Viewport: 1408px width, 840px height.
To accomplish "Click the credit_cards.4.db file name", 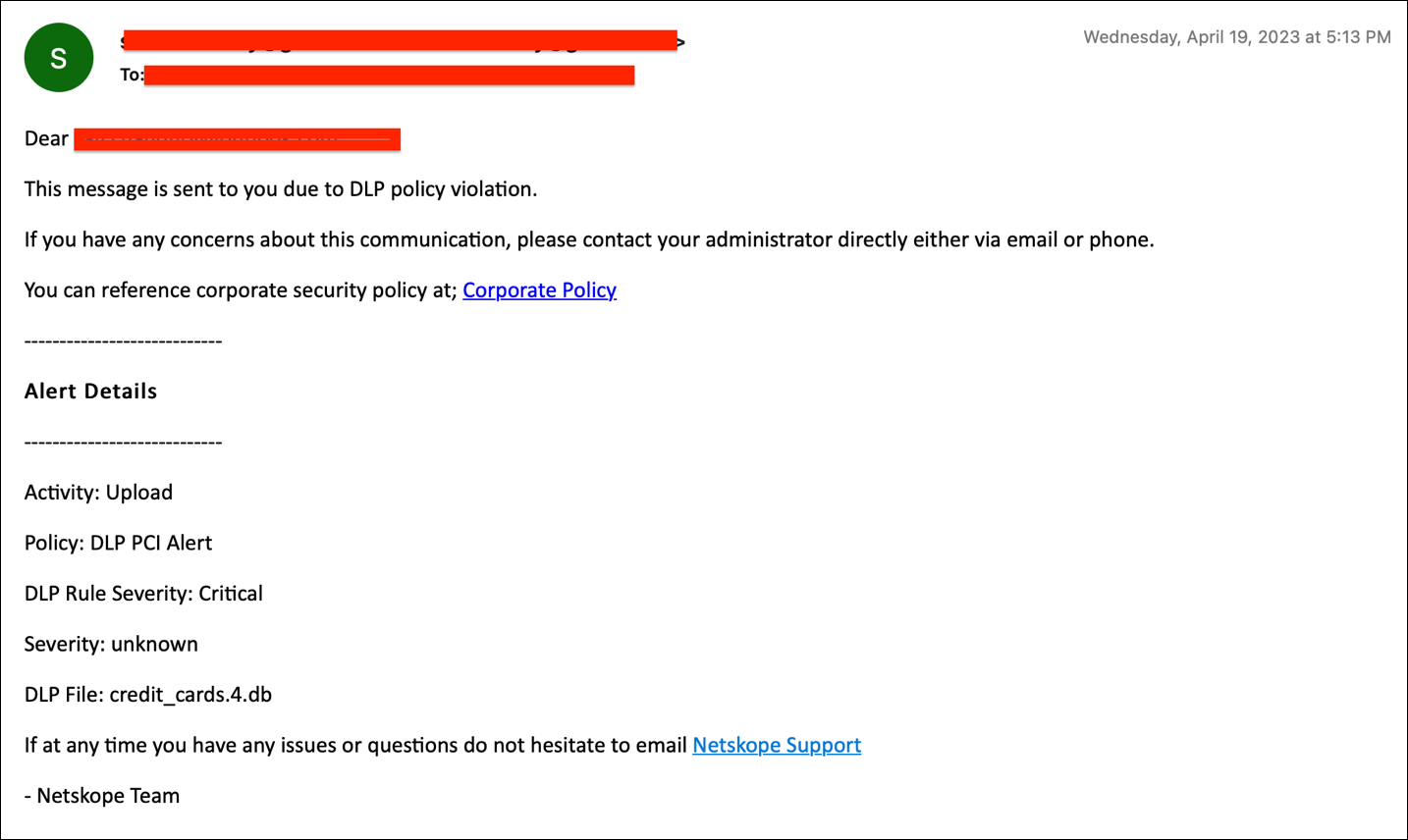I will [x=190, y=695].
